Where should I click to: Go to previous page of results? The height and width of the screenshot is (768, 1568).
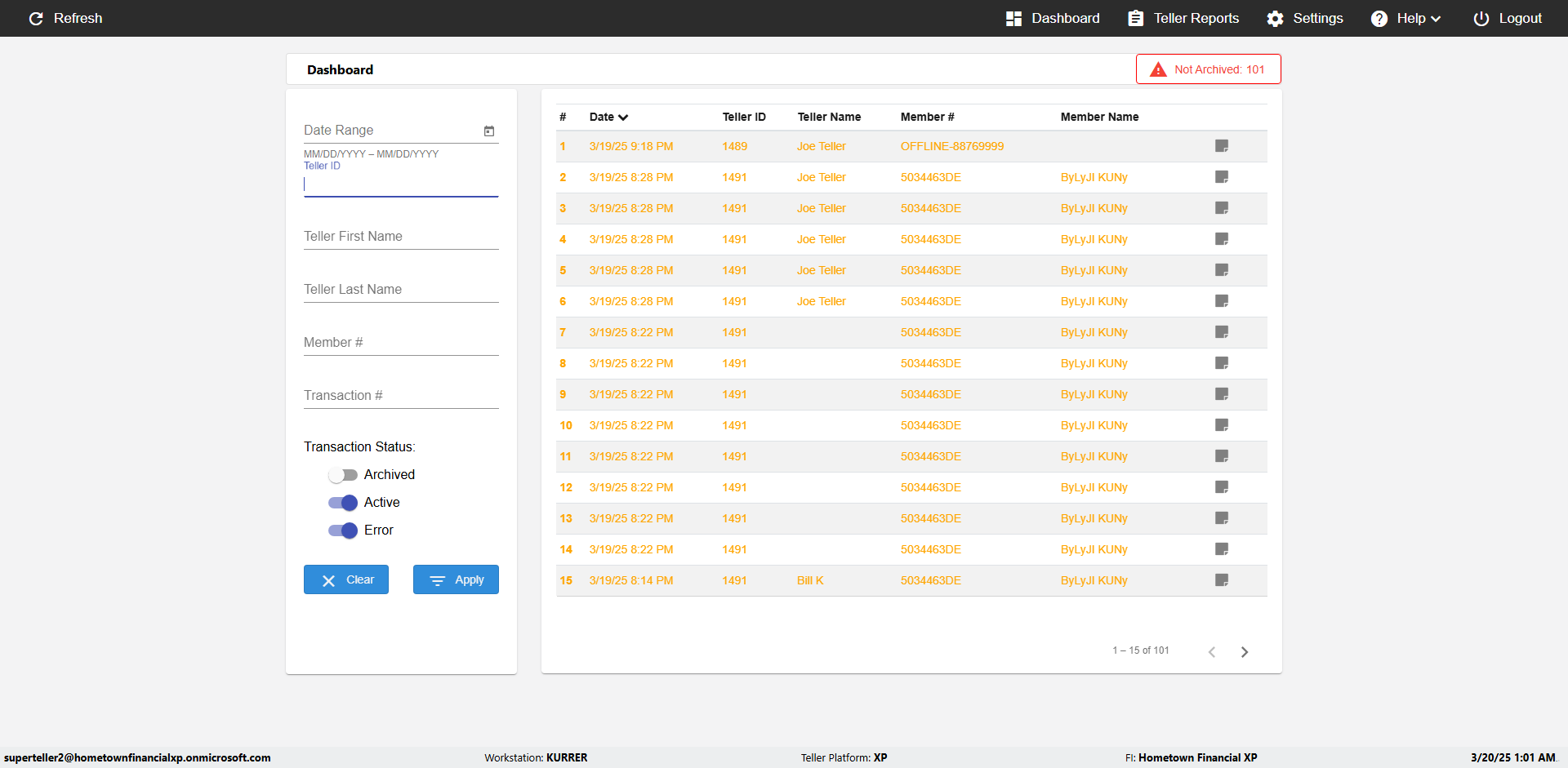tap(1212, 651)
